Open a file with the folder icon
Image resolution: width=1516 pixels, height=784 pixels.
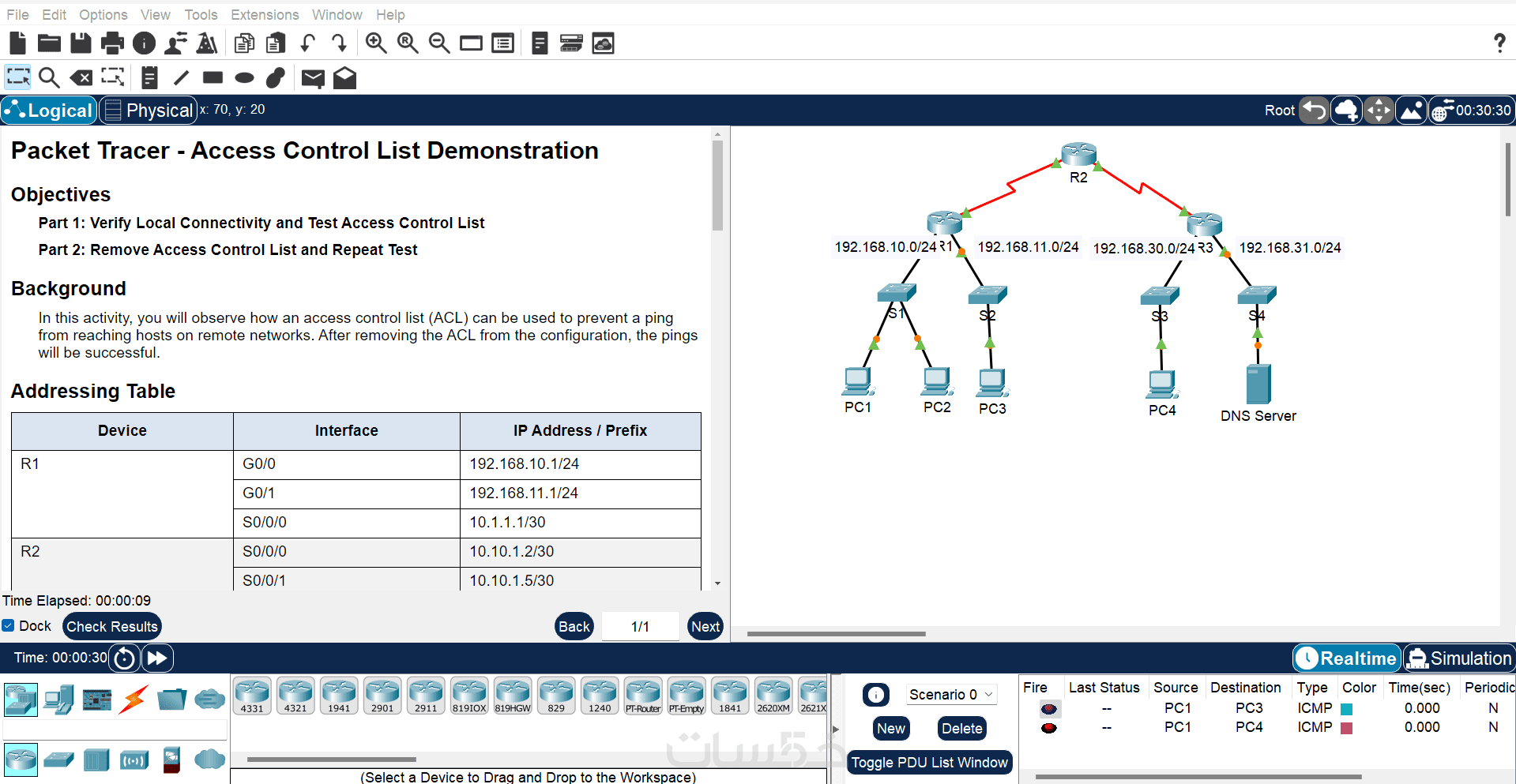point(49,43)
